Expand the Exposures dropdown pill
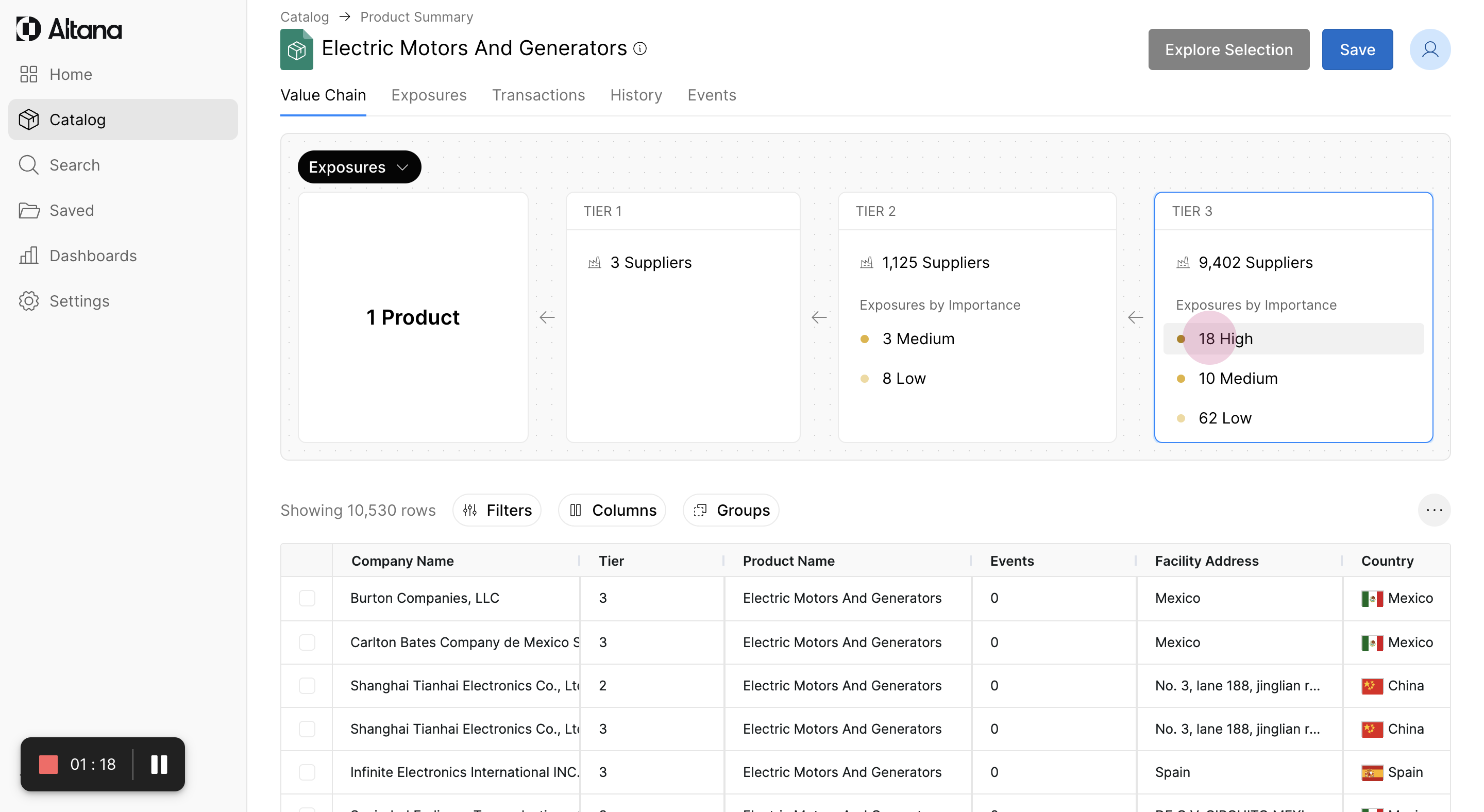The height and width of the screenshot is (812, 1484). point(359,167)
